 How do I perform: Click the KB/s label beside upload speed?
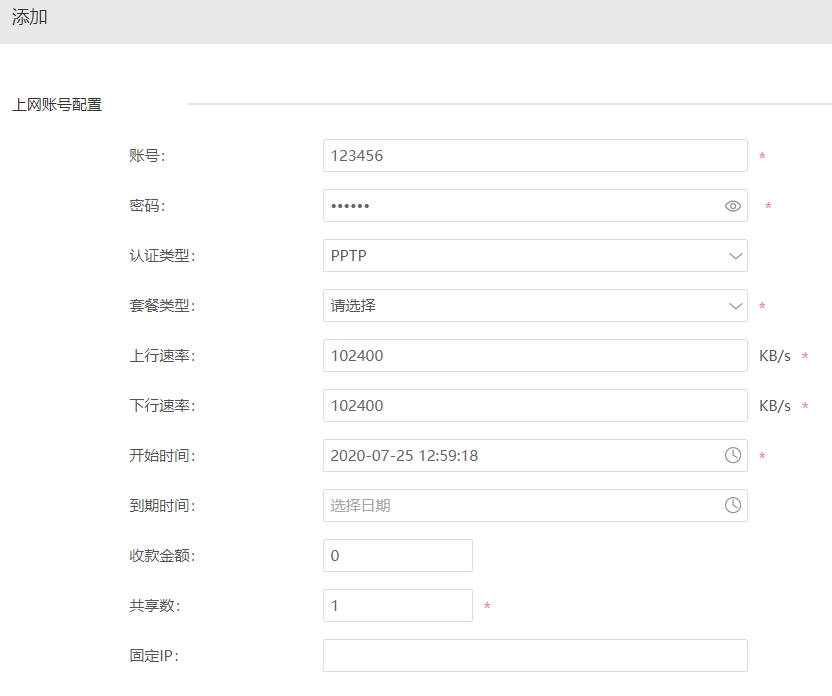click(776, 355)
